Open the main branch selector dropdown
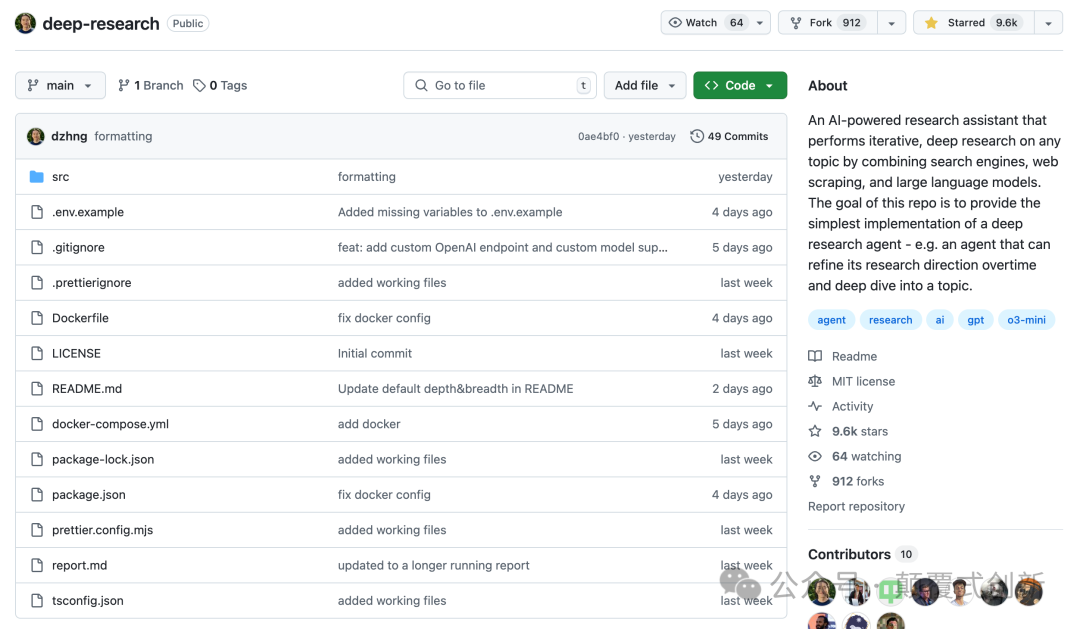Viewport: 1080px width, 629px height. pyautogui.click(x=60, y=85)
